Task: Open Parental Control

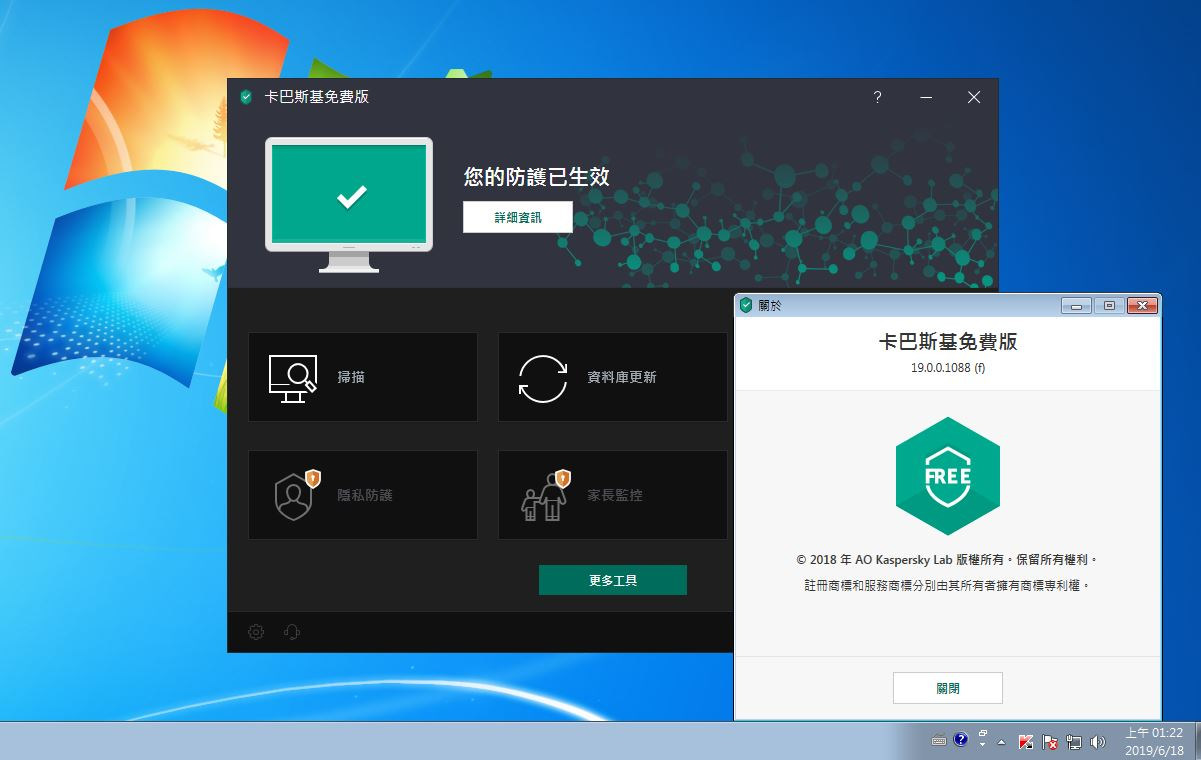Action: (612, 494)
